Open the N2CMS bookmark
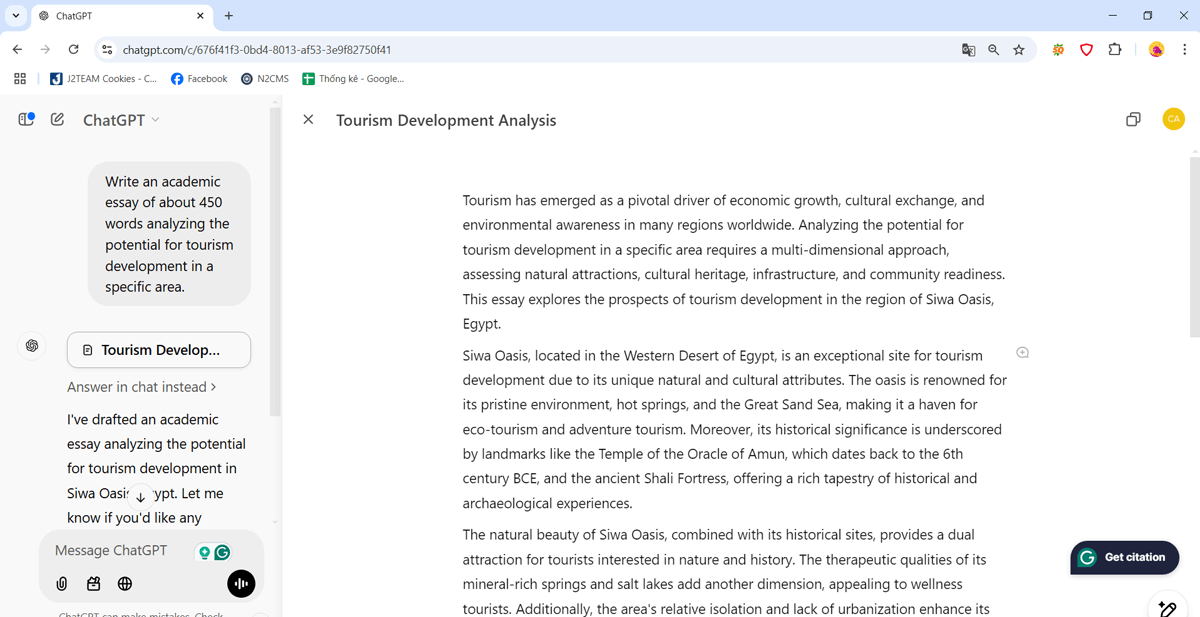This screenshot has width=1200, height=617. 265,79
